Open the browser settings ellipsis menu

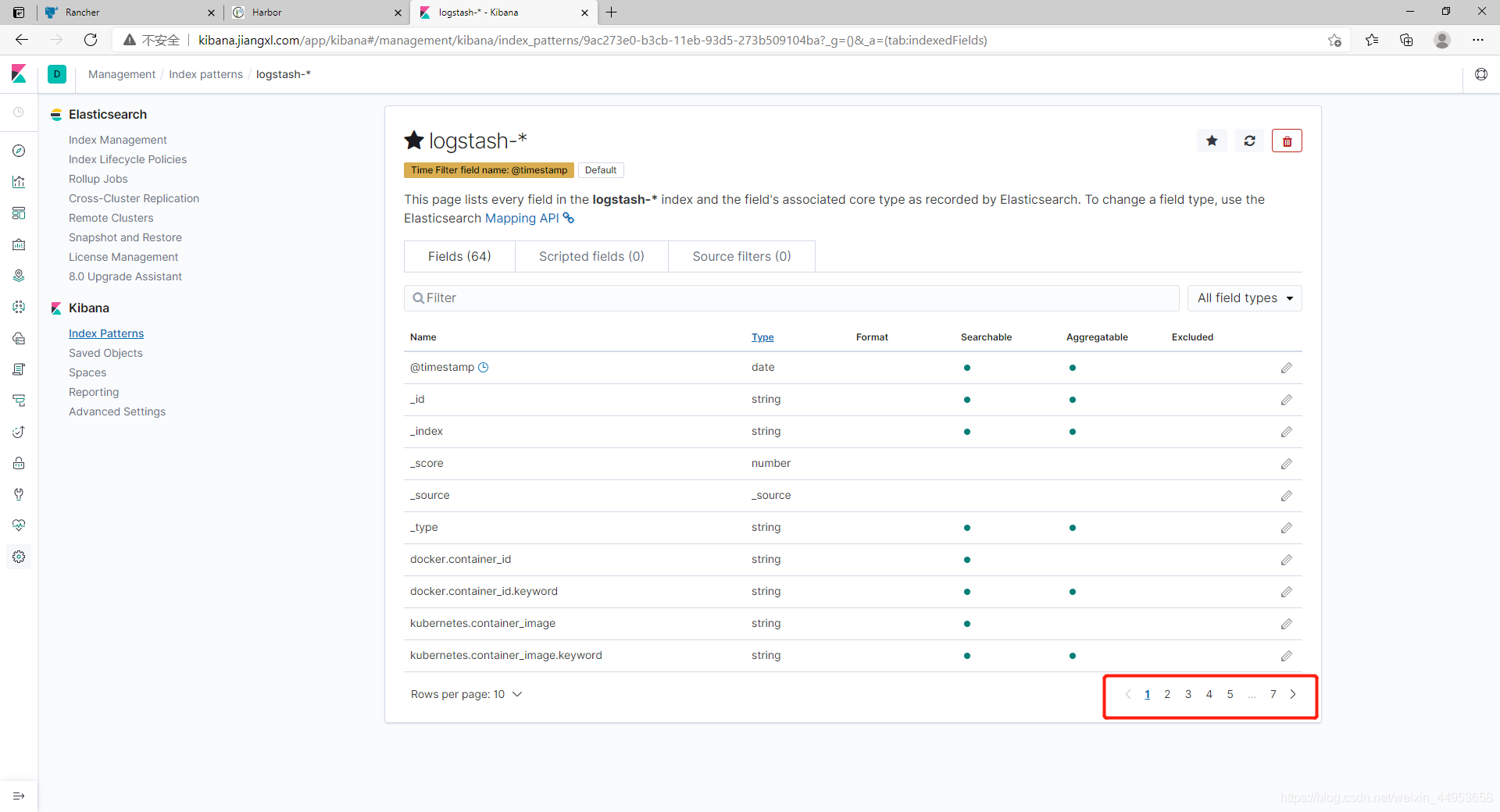[x=1478, y=40]
